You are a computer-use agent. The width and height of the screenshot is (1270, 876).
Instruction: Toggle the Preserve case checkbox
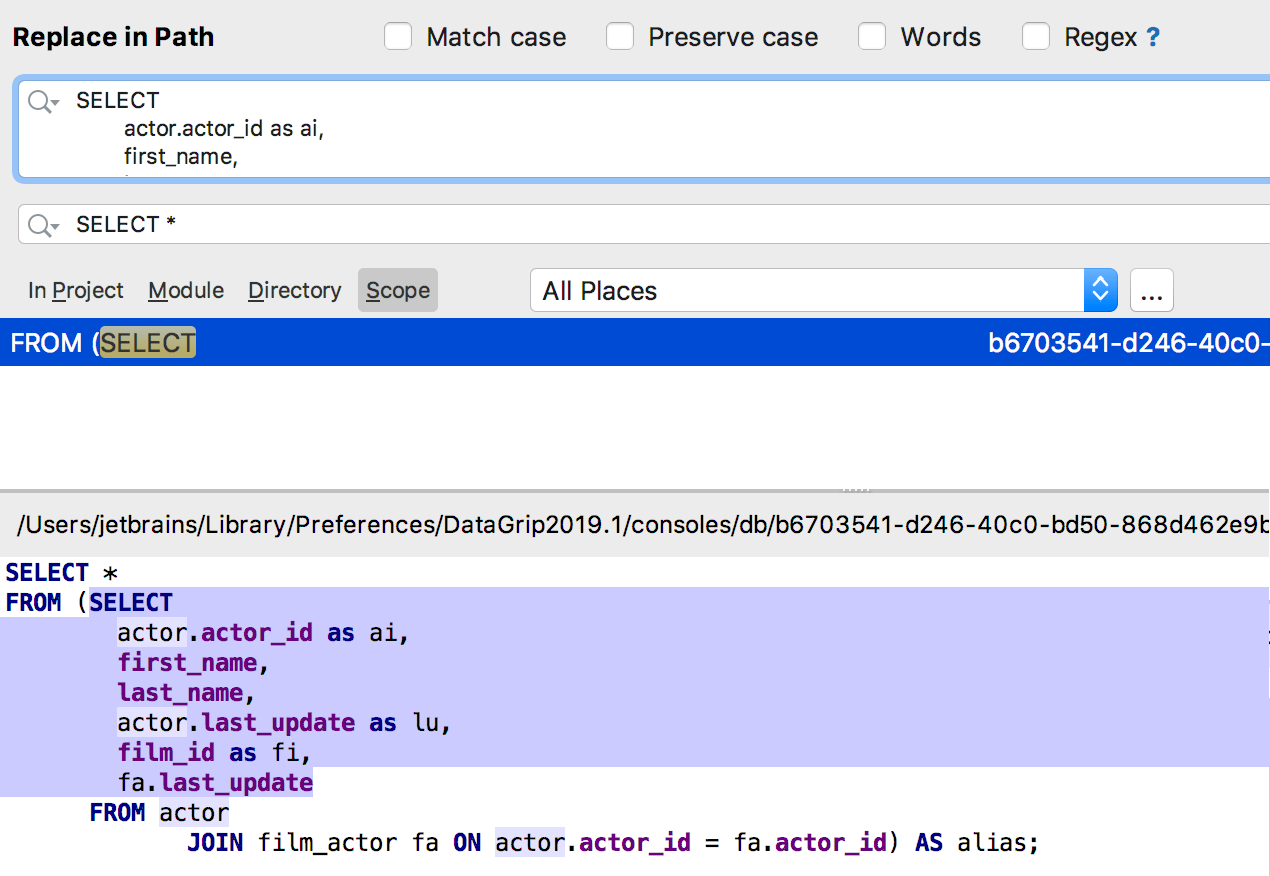620,38
